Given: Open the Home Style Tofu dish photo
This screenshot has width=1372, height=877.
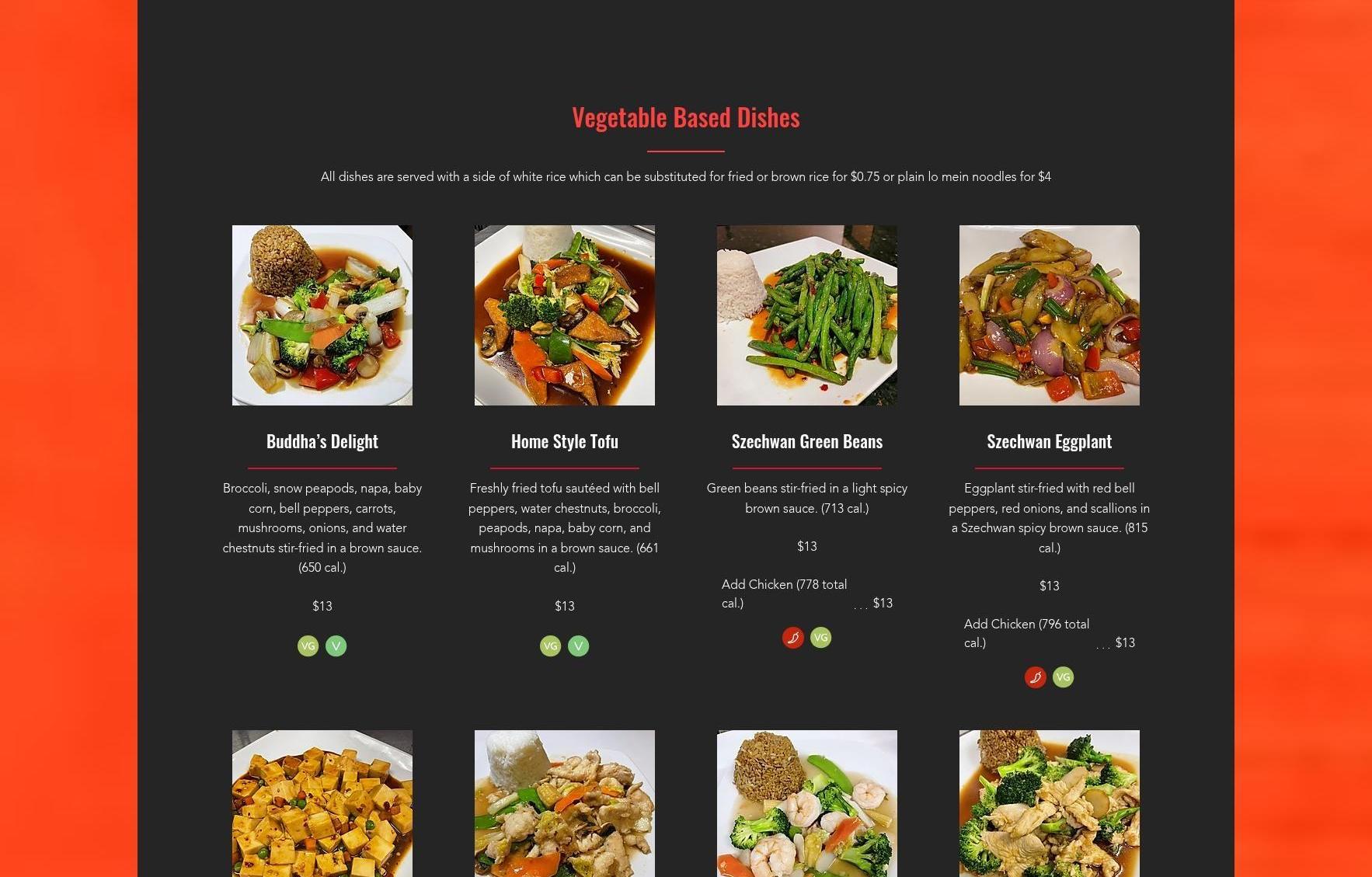Looking at the screenshot, I should click(565, 315).
